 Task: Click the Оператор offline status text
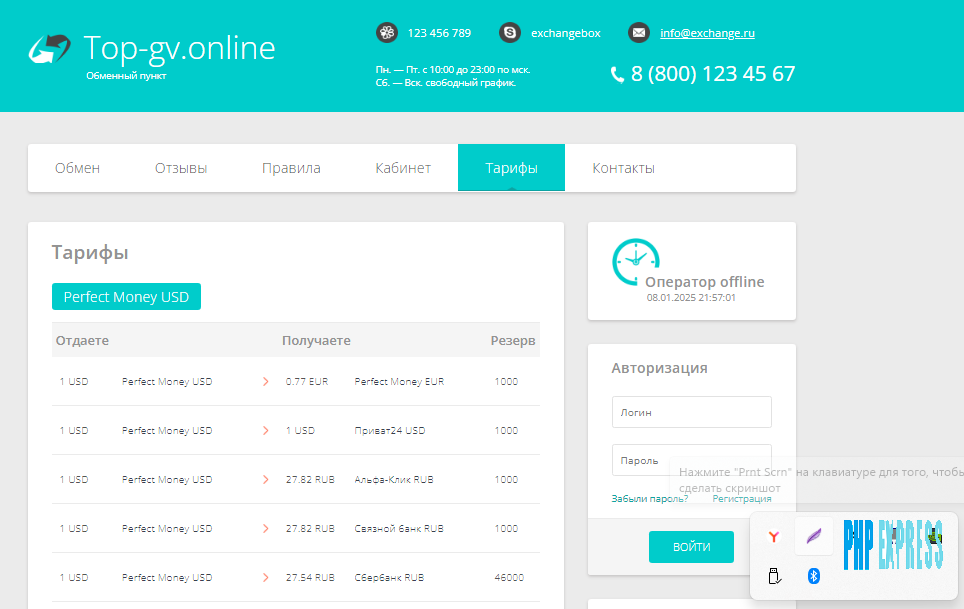[x=705, y=282]
